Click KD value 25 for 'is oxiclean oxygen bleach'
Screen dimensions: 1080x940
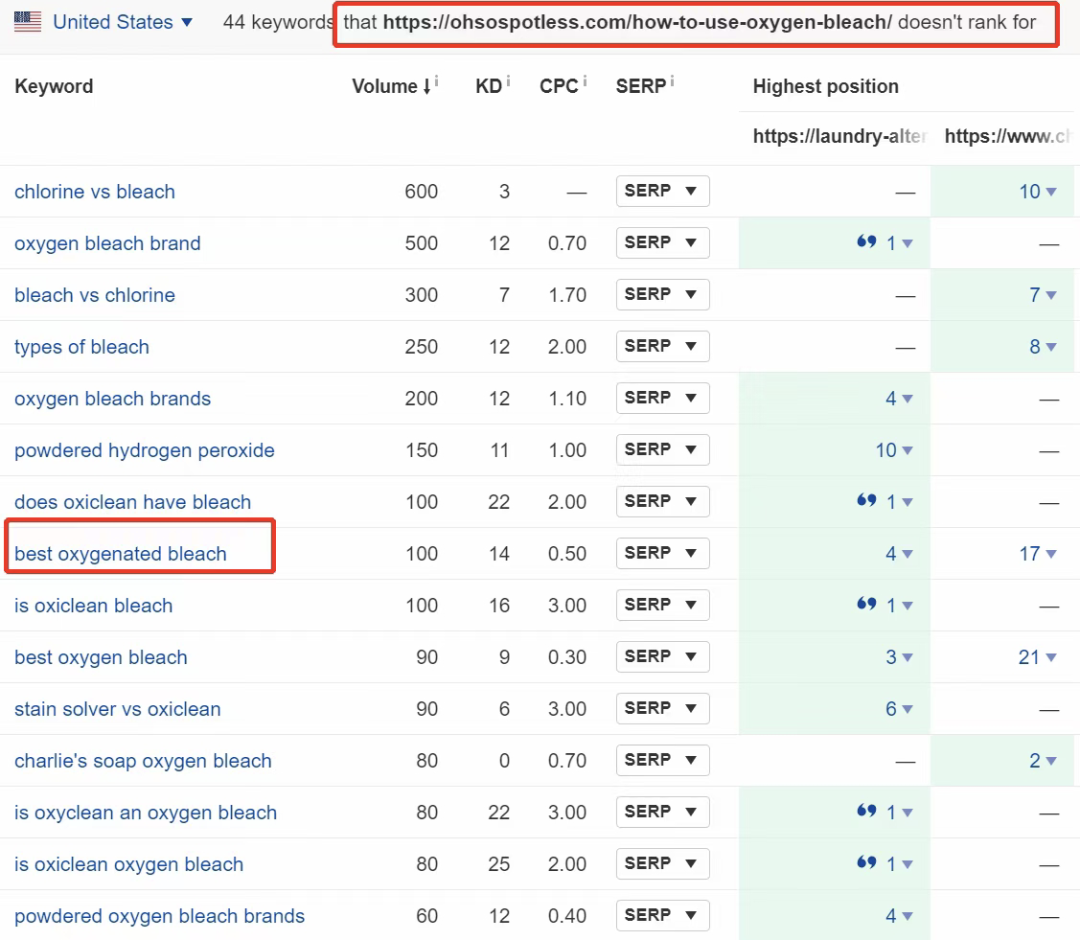click(x=499, y=864)
